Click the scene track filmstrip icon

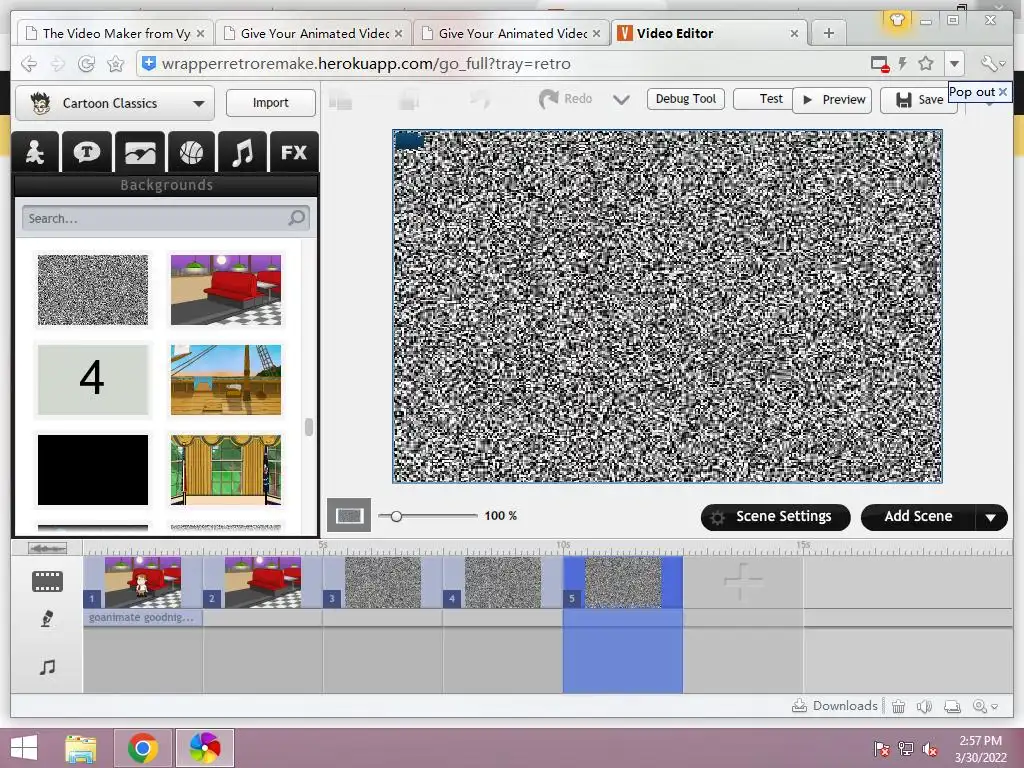[48, 581]
